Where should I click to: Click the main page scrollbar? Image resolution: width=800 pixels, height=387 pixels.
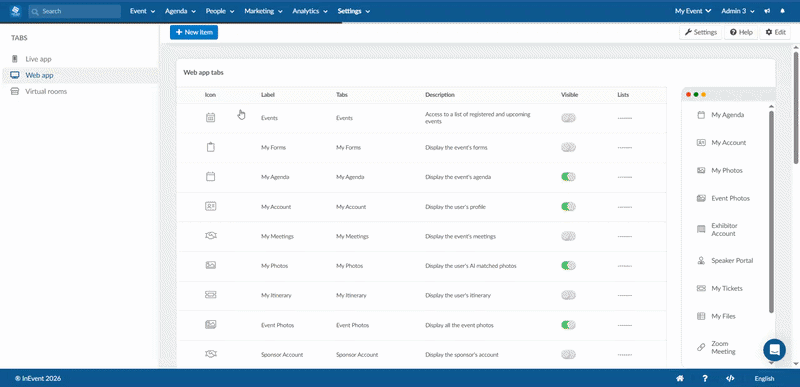click(x=795, y=107)
